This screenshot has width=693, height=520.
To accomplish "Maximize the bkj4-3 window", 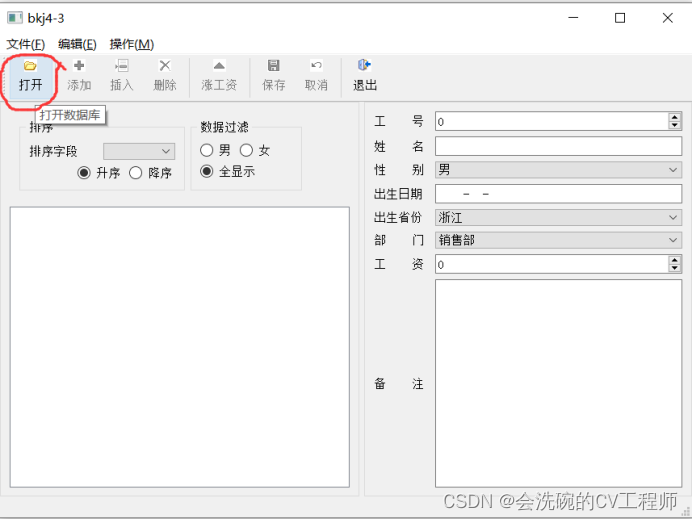I will [x=620, y=18].
